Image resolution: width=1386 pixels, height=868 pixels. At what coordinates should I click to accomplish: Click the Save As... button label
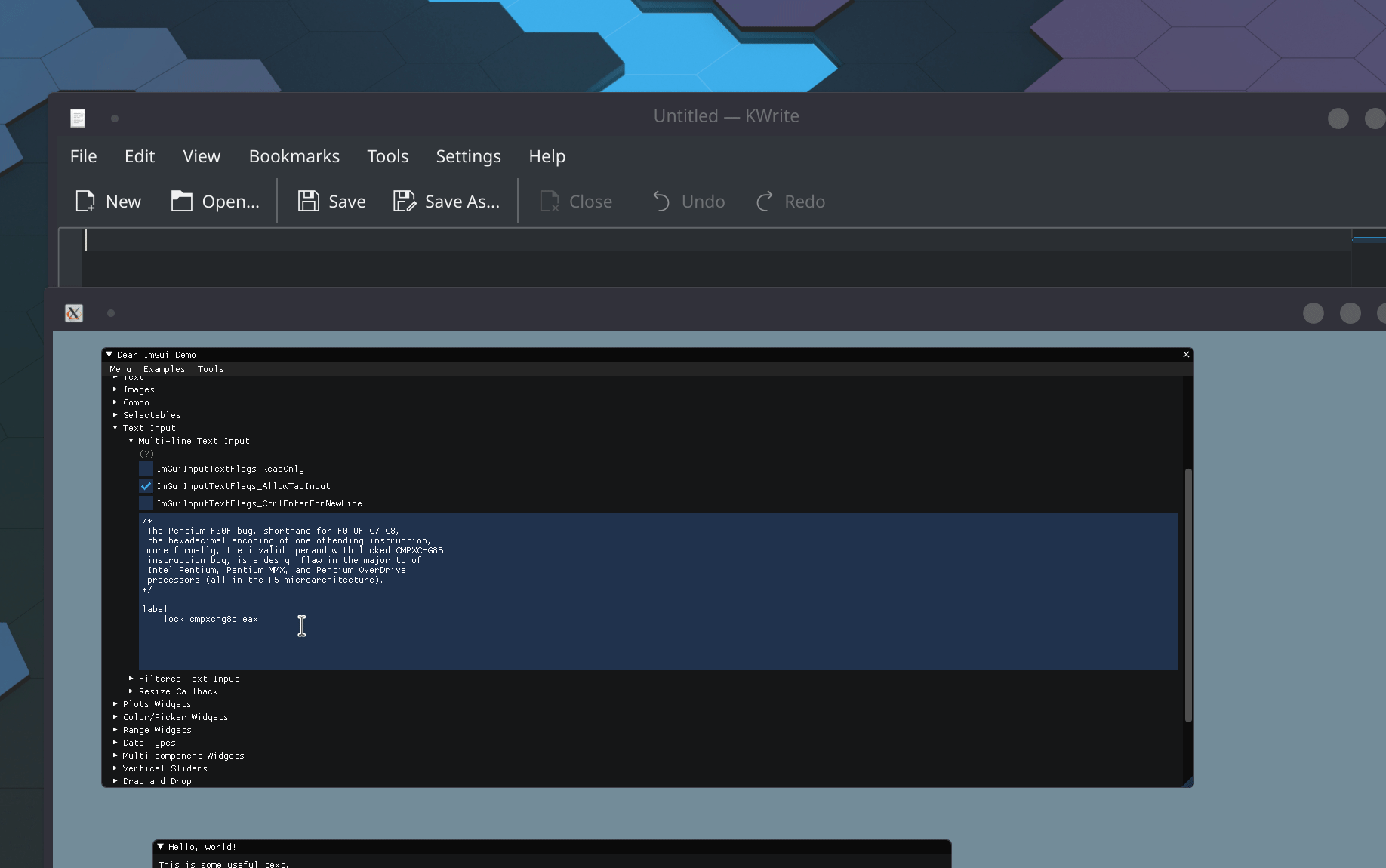click(462, 202)
